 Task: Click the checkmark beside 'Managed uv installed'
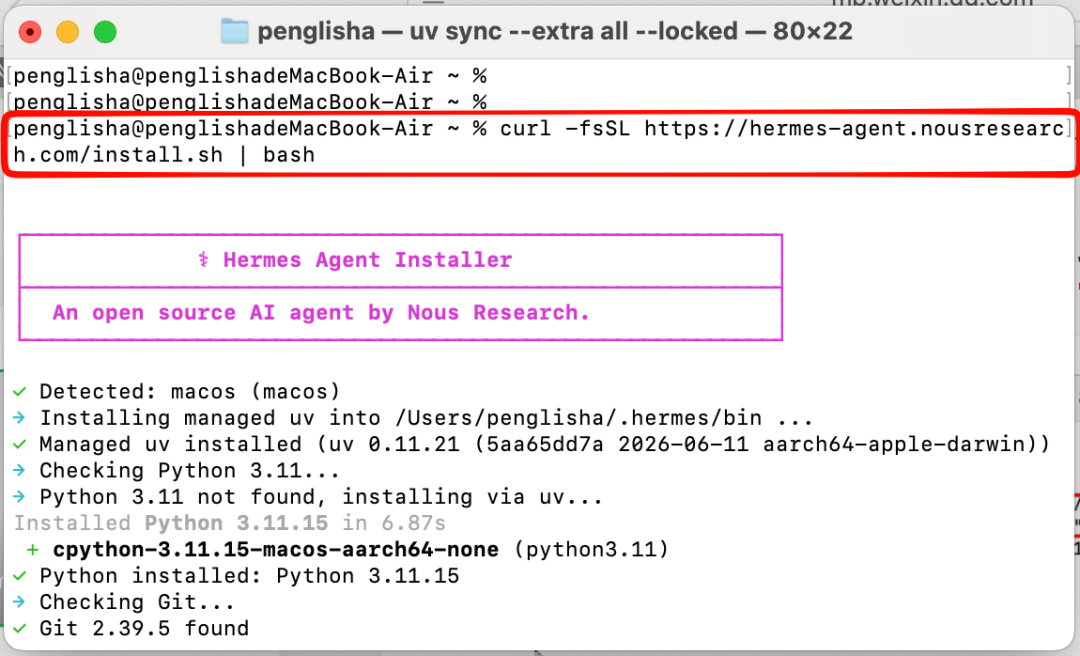coord(19,444)
